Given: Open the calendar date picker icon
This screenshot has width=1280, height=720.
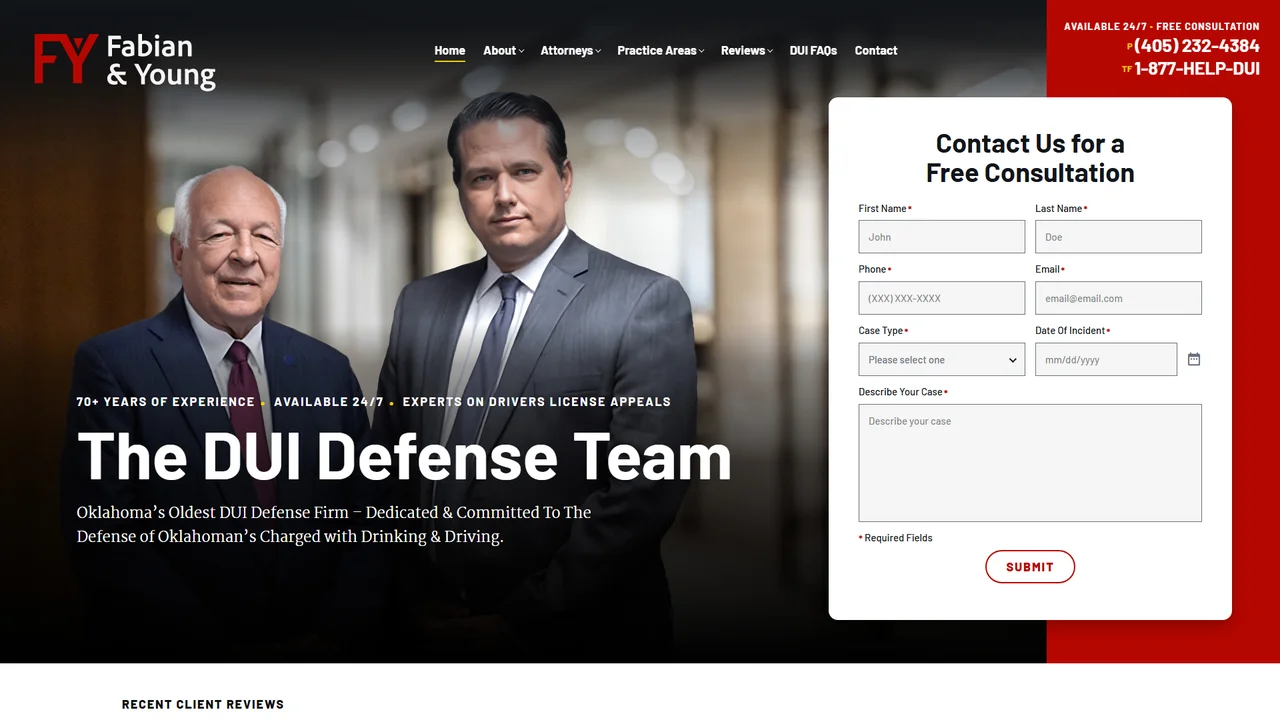Looking at the screenshot, I should pos(1194,359).
